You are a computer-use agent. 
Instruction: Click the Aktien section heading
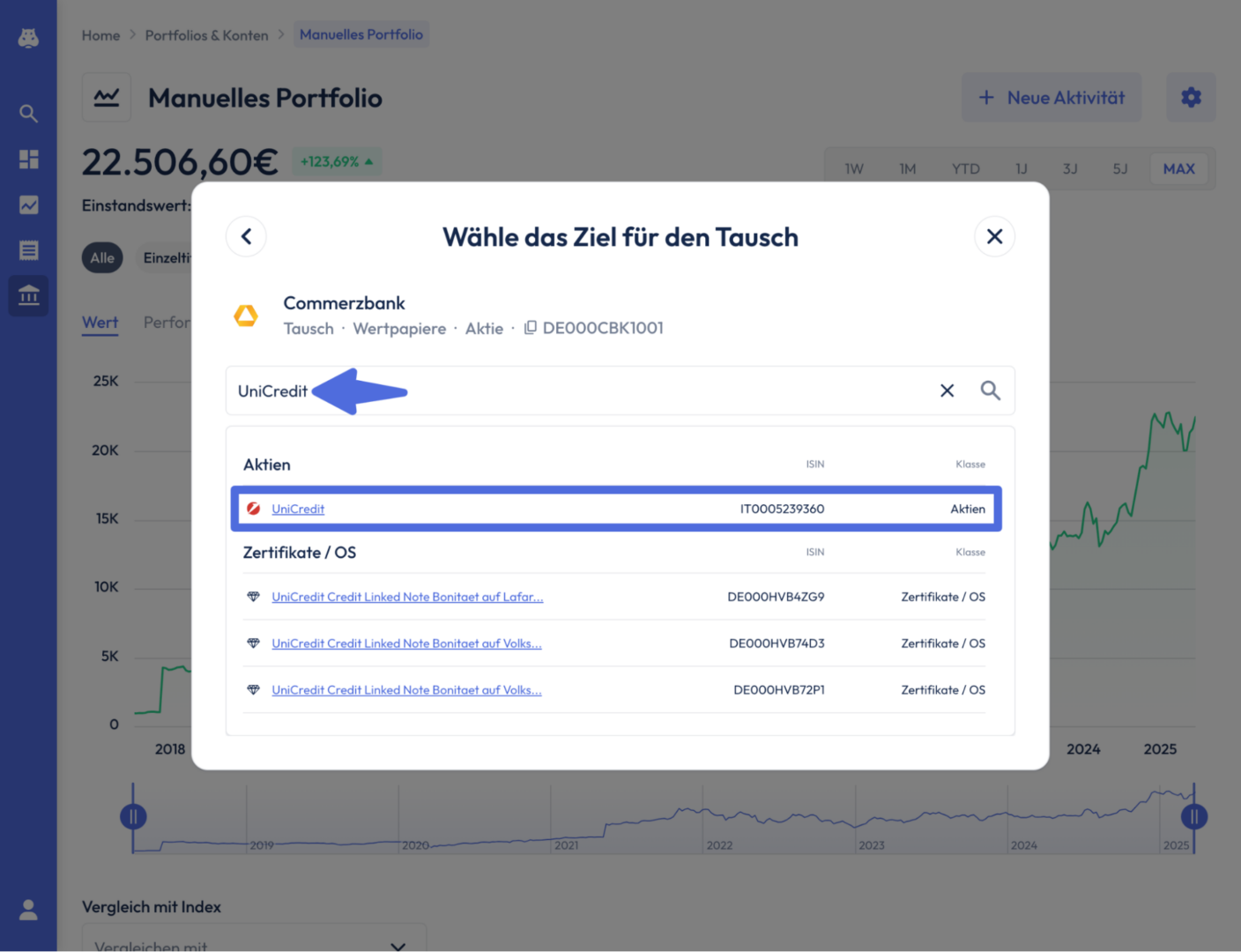click(267, 465)
